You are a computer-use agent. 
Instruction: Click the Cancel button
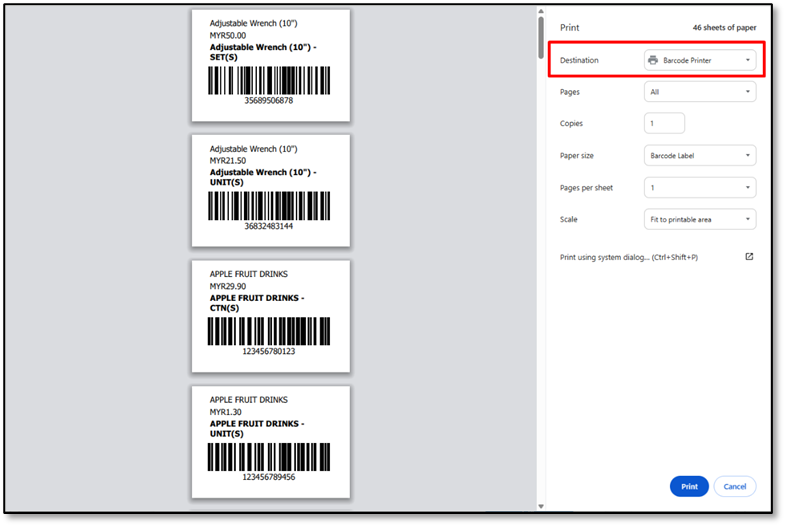[x=735, y=486]
